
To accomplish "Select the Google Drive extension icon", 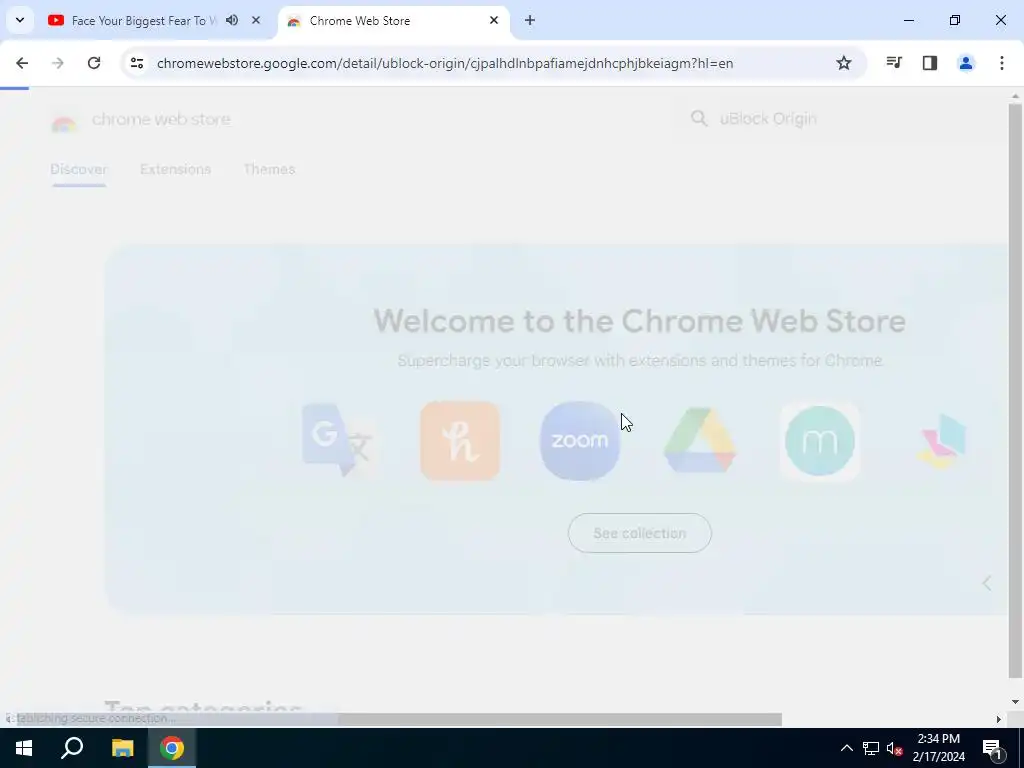I will [x=700, y=441].
